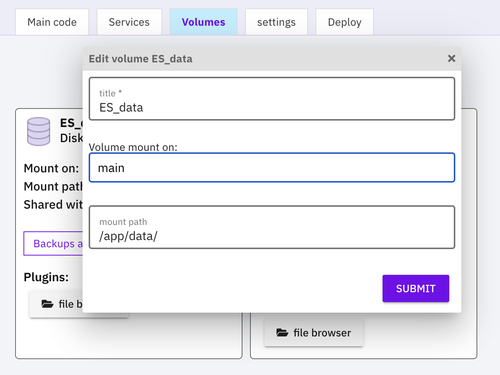Screen dimensions: 500x375
Task: Switch to the Main code tab
Action: [x=52, y=22]
